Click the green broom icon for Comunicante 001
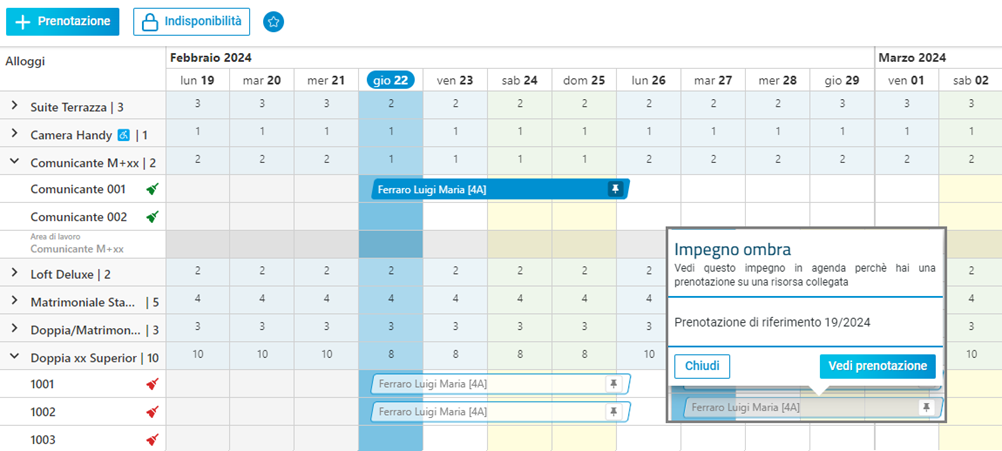Image resolution: width=1002 pixels, height=451 pixels. pyautogui.click(x=152, y=189)
